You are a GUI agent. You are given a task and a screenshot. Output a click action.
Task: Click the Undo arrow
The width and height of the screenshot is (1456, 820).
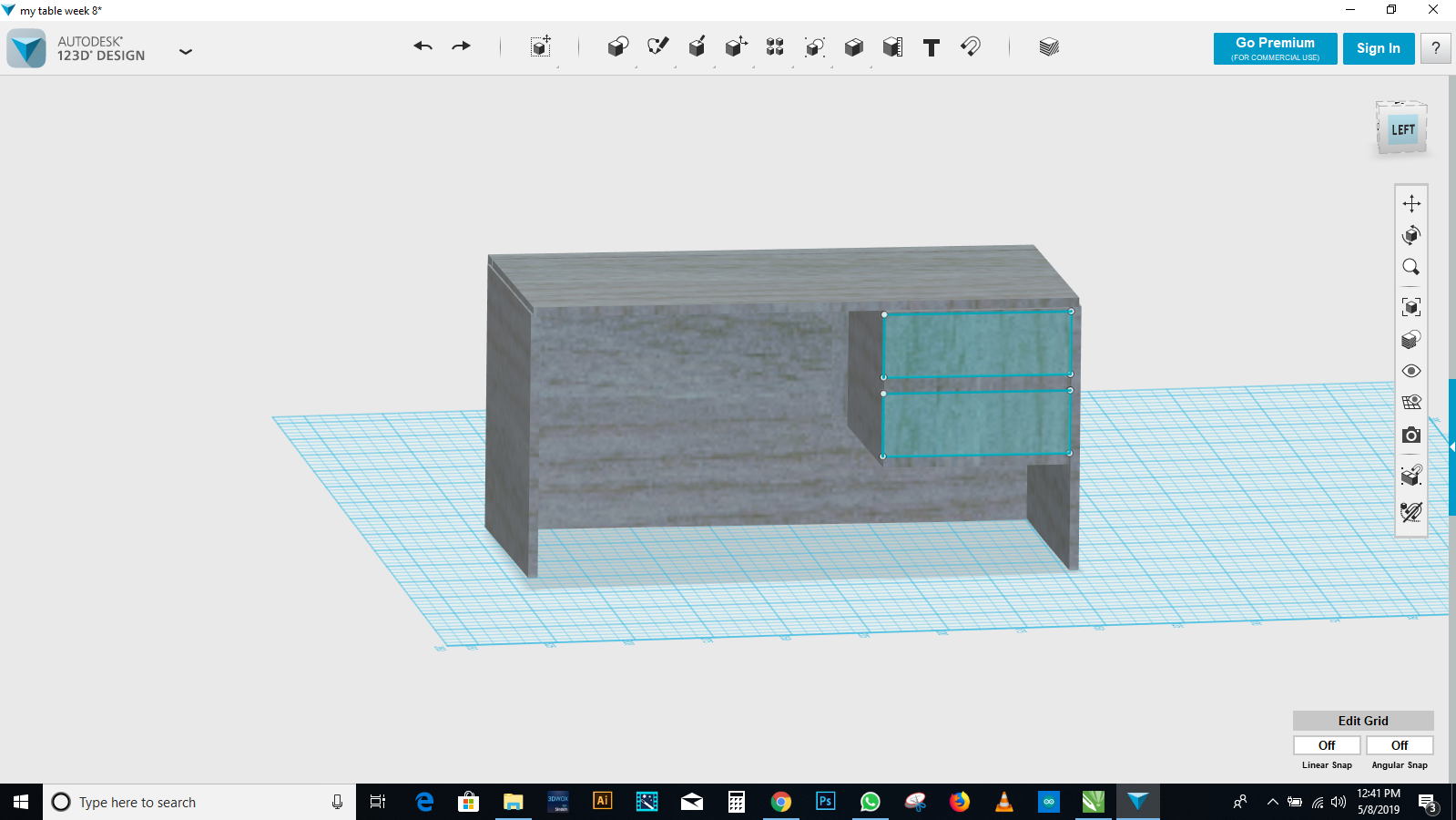click(x=423, y=46)
